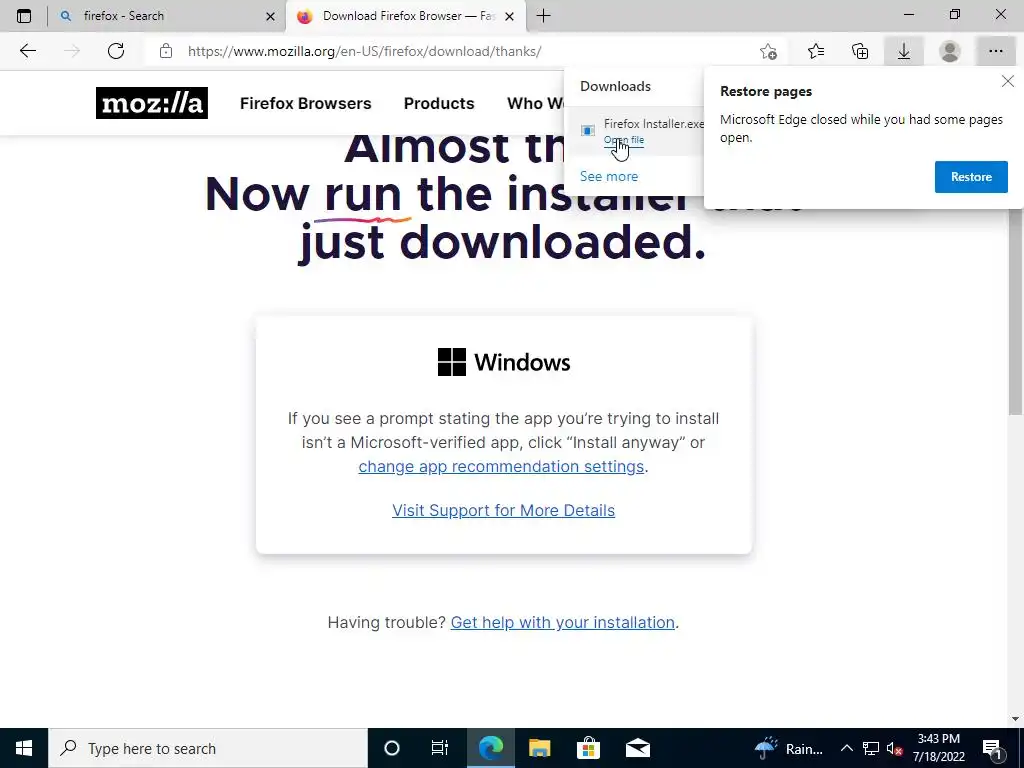Click Visit Support for More Details

[504, 510]
